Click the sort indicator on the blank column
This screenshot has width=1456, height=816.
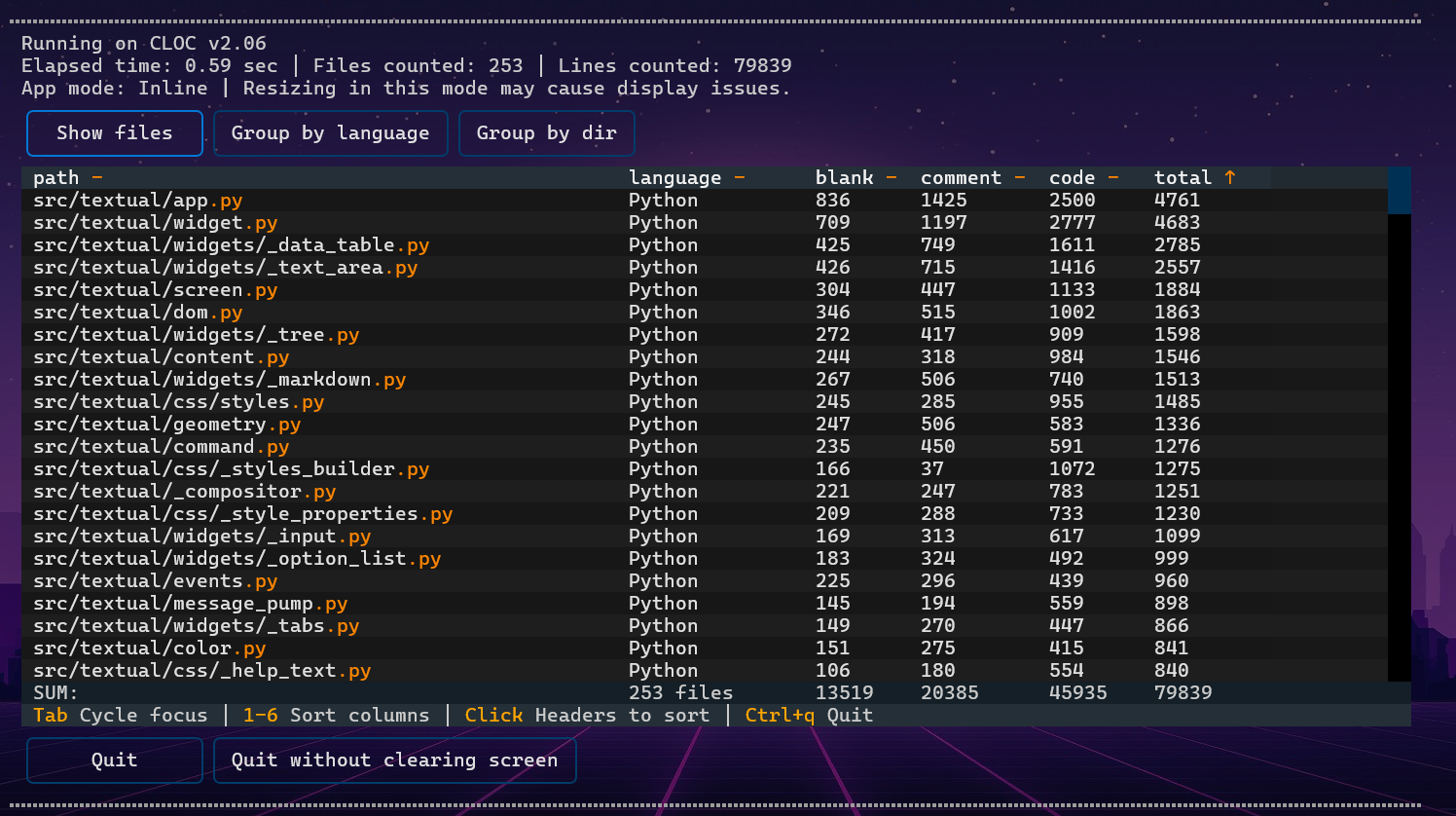(892, 177)
